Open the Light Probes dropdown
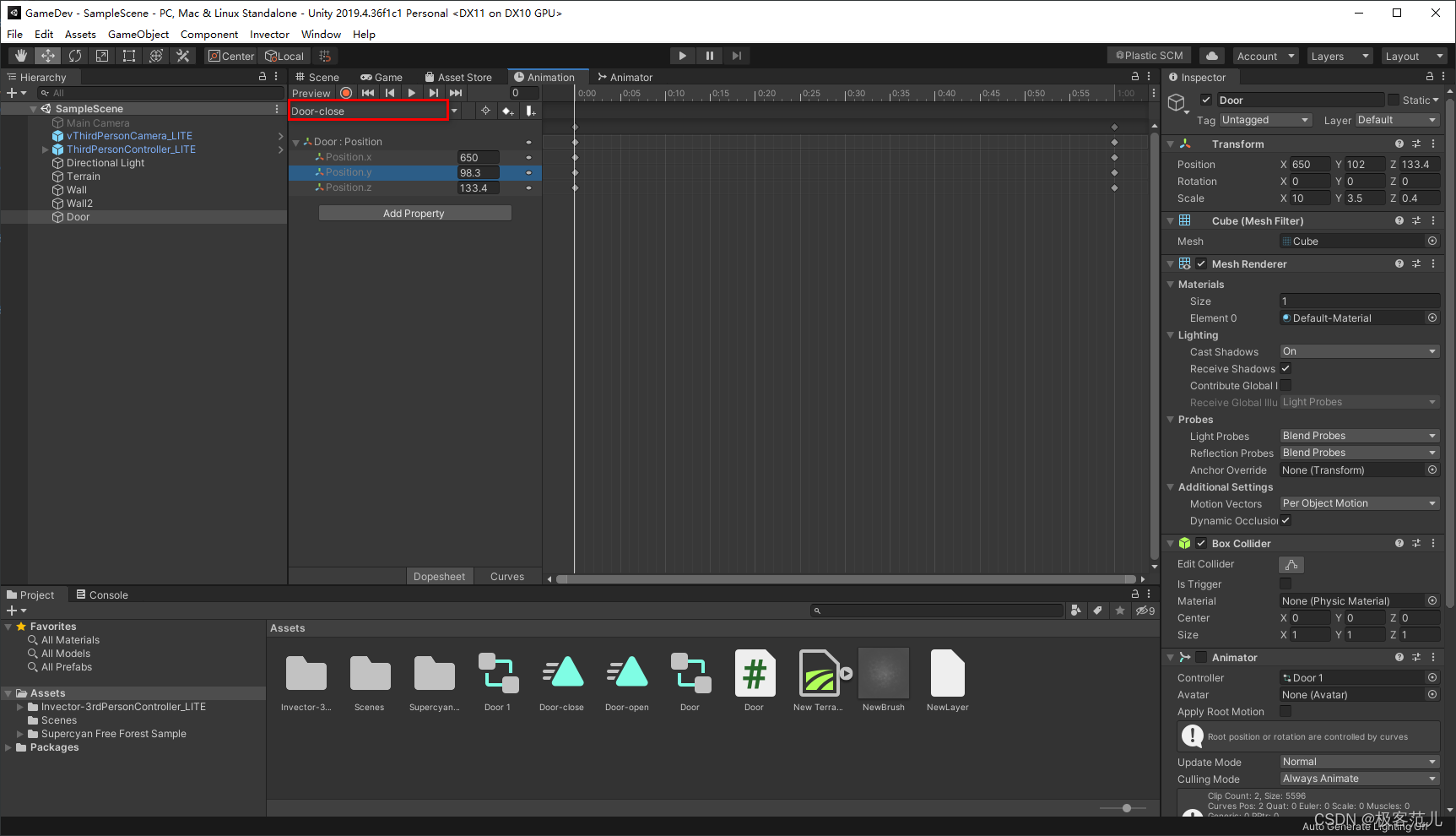 [x=1360, y=437]
